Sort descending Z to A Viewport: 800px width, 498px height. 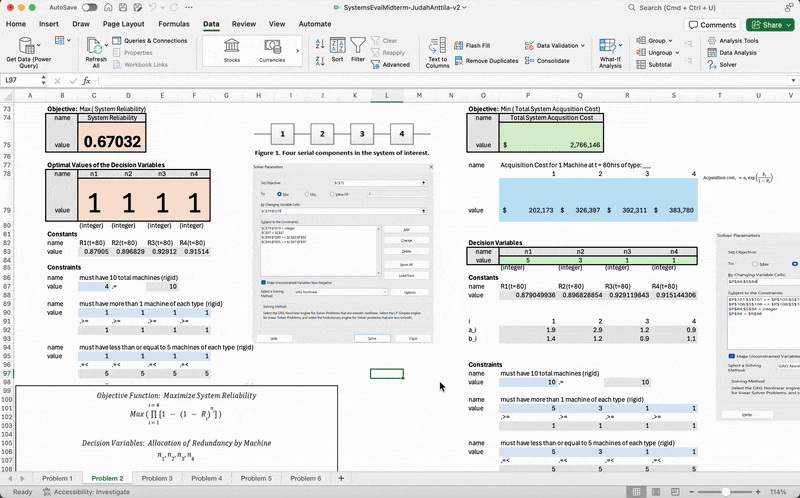(320, 61)
